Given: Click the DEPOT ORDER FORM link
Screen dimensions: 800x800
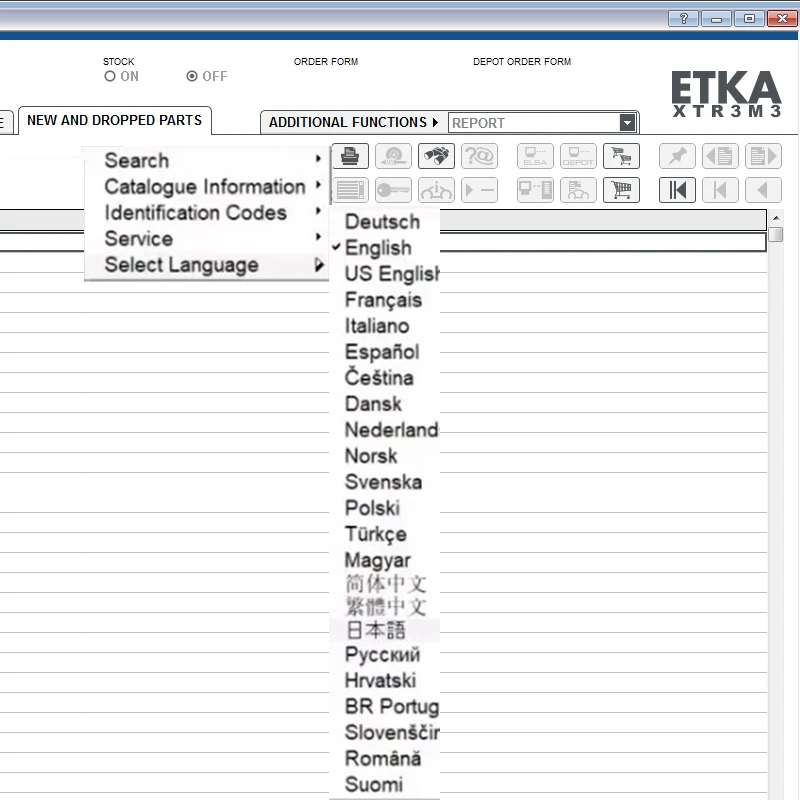Looking at the screenshot, I should [521, 61].
